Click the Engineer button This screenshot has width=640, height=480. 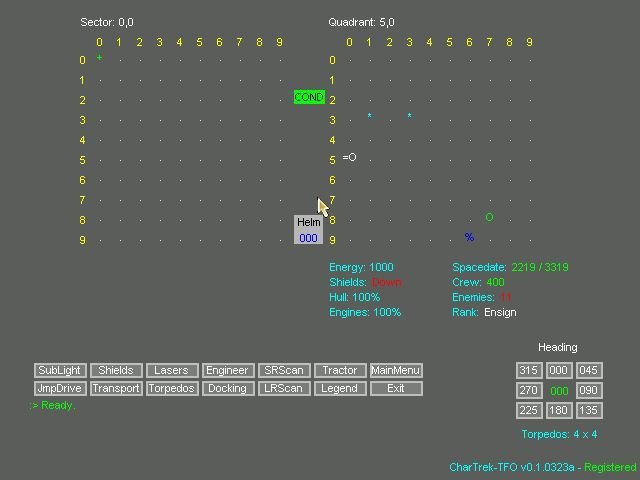point(228,370)
